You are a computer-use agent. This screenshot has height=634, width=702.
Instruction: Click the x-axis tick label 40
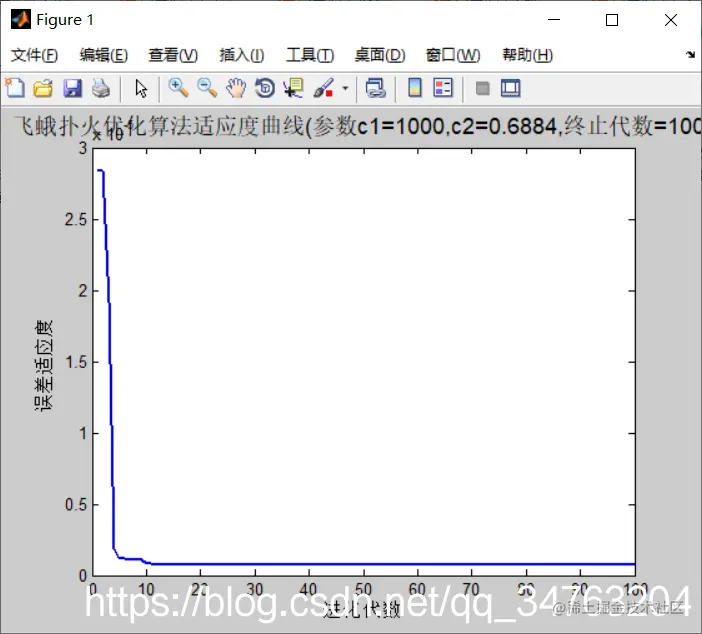coord(308,589)
